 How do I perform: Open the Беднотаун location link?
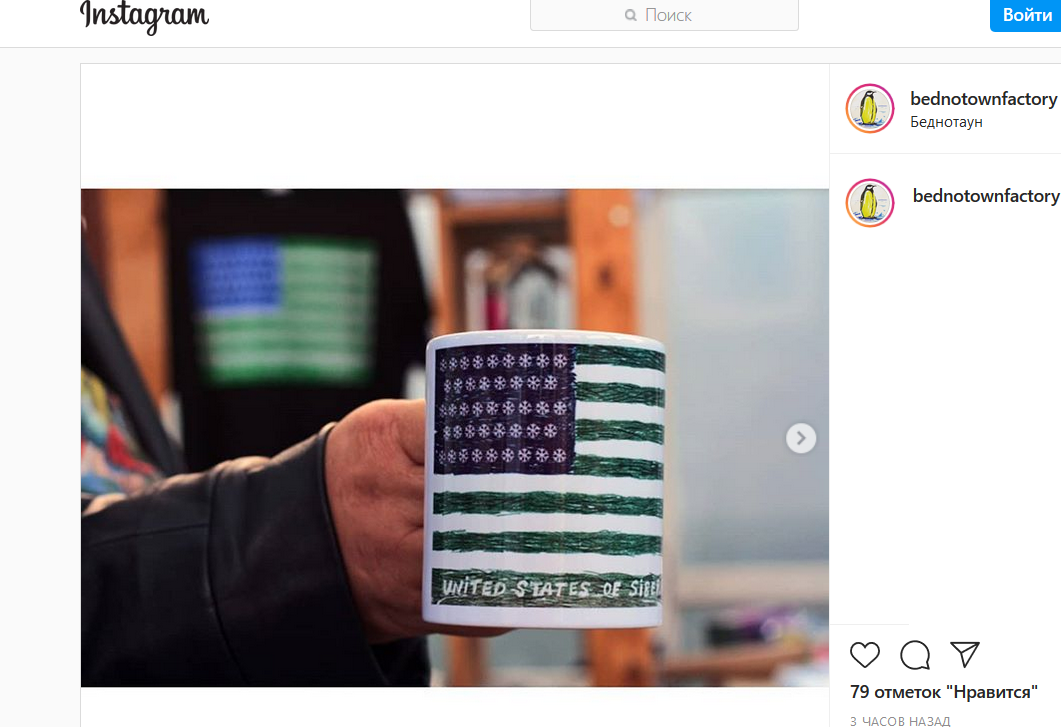point(946,122)
